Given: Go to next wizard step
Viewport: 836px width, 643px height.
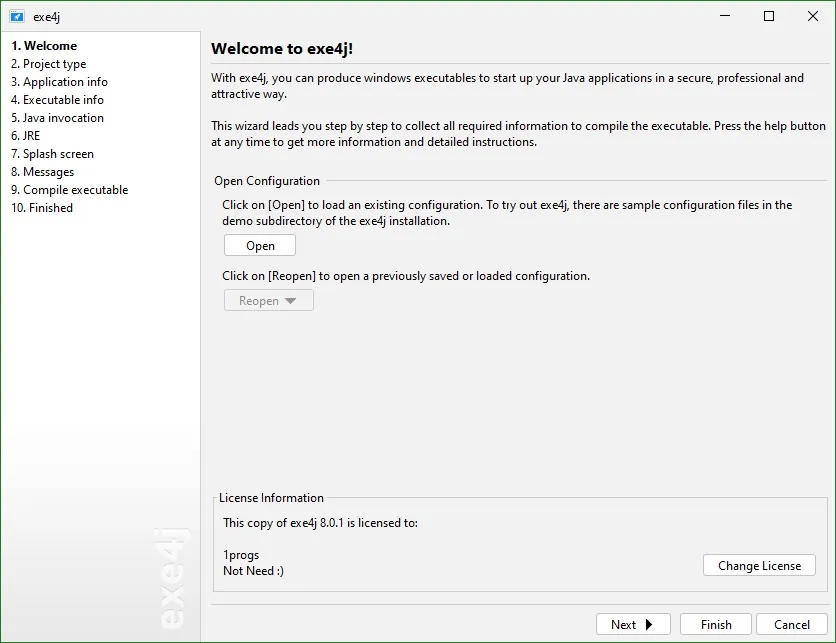Looking at the screenshot, I should (x=633, y=624).
